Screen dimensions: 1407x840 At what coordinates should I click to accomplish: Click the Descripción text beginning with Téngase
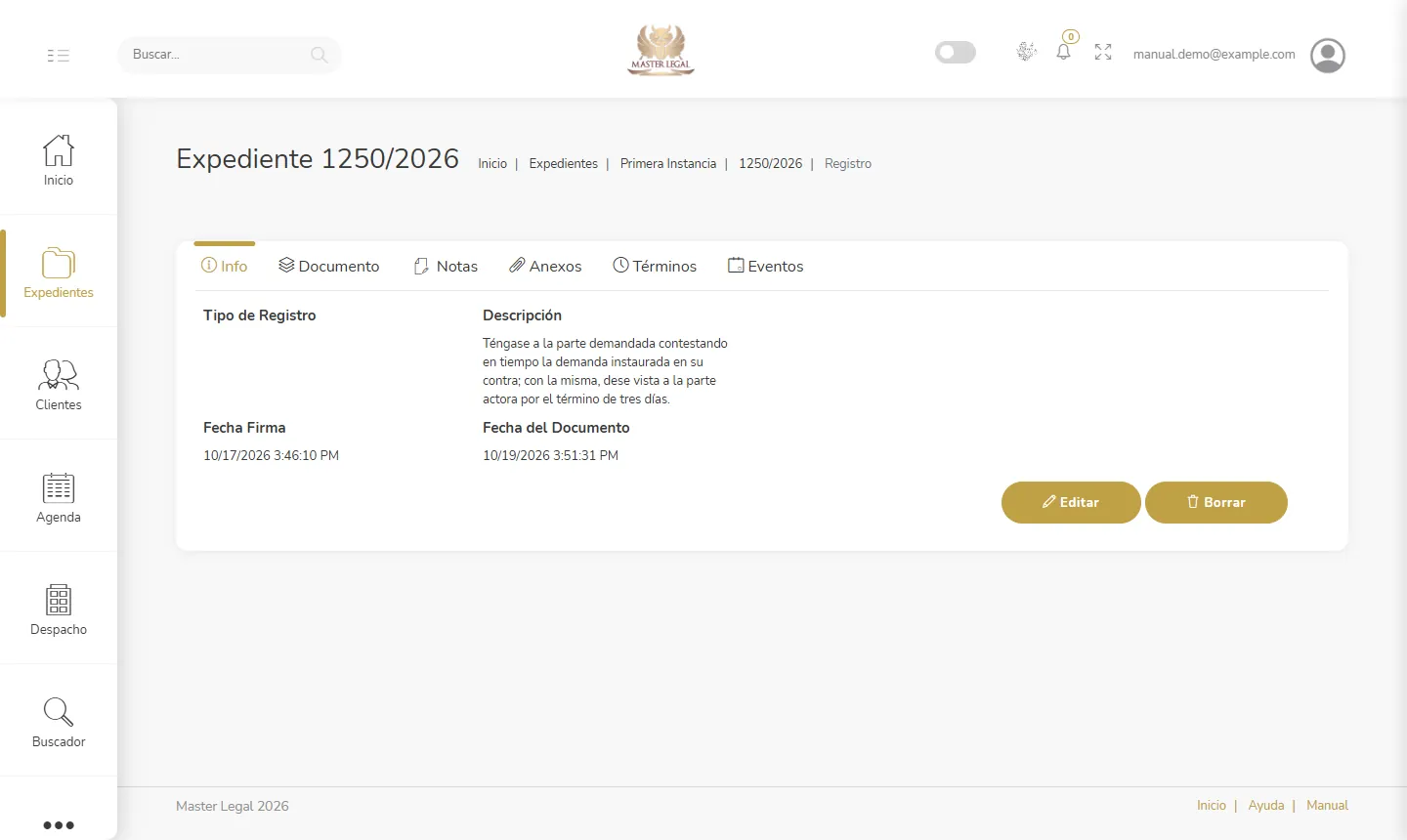(x=605, y=371)
